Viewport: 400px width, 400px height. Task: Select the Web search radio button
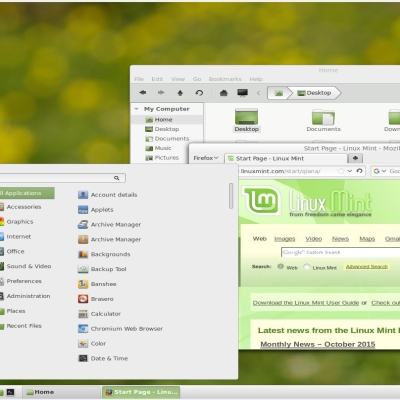pyautogui.click(x=281, y=267)
